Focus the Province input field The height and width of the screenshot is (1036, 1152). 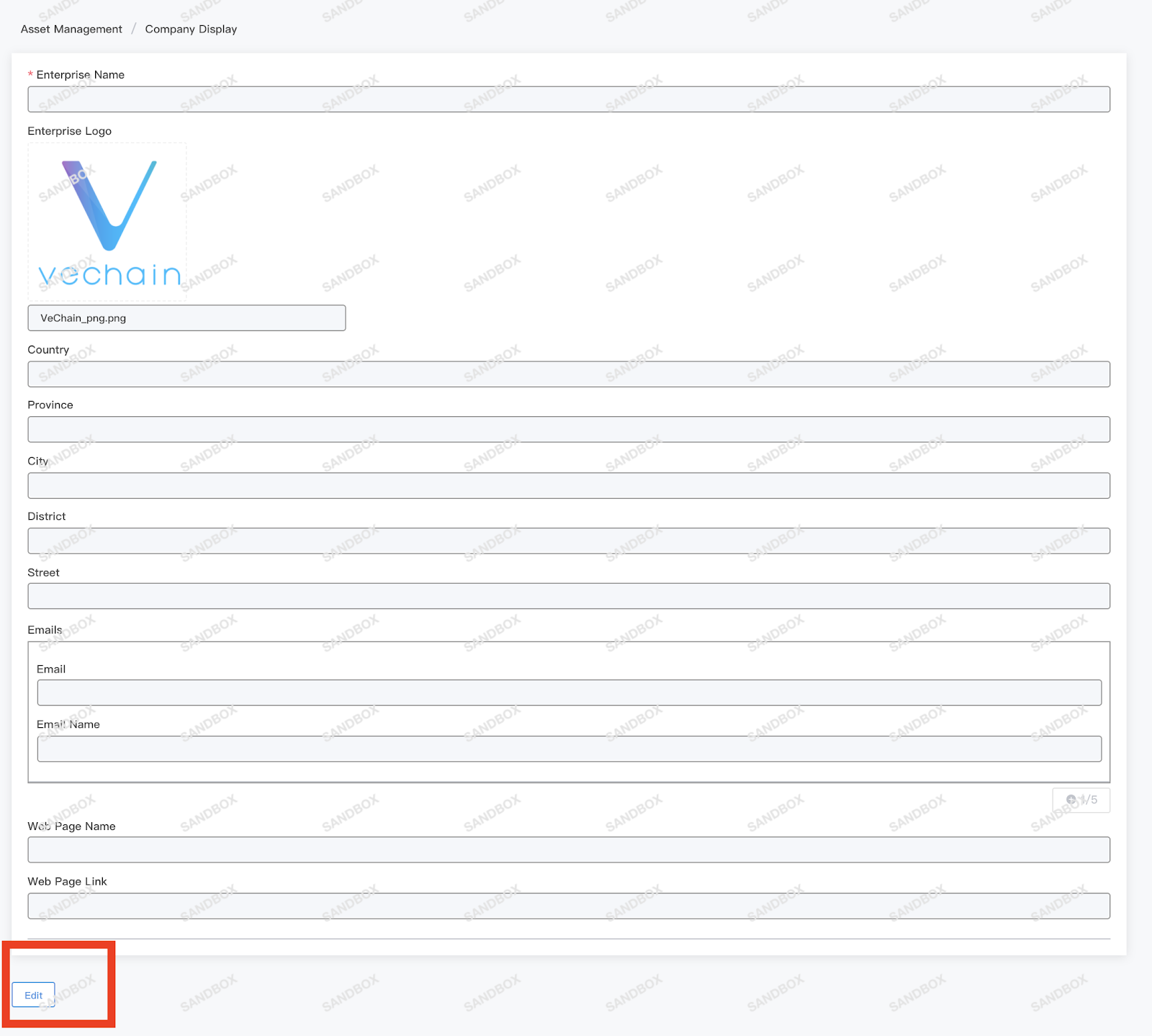569,429
